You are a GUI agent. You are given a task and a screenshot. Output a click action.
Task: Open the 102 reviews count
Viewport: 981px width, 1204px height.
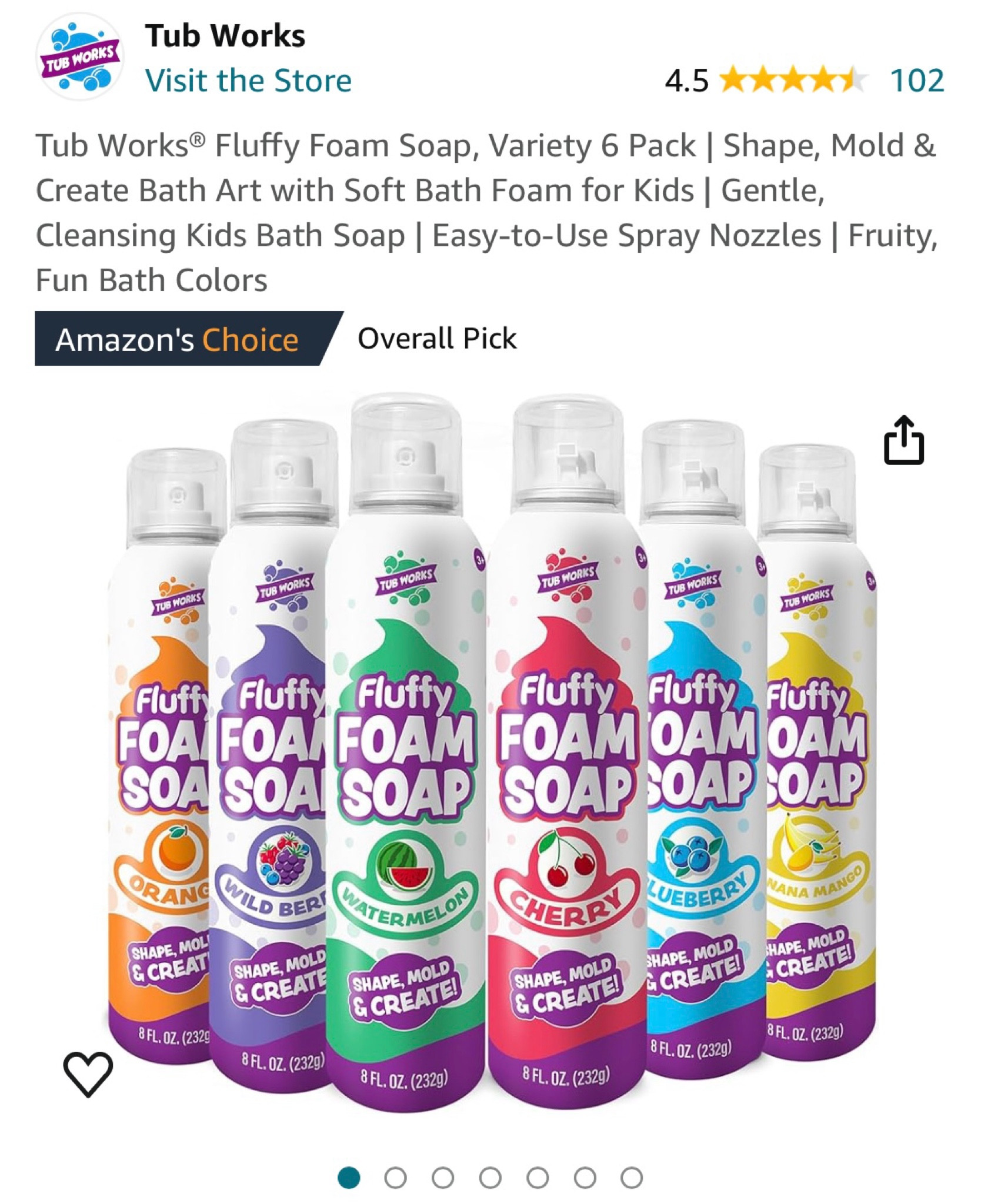(917, 81)
